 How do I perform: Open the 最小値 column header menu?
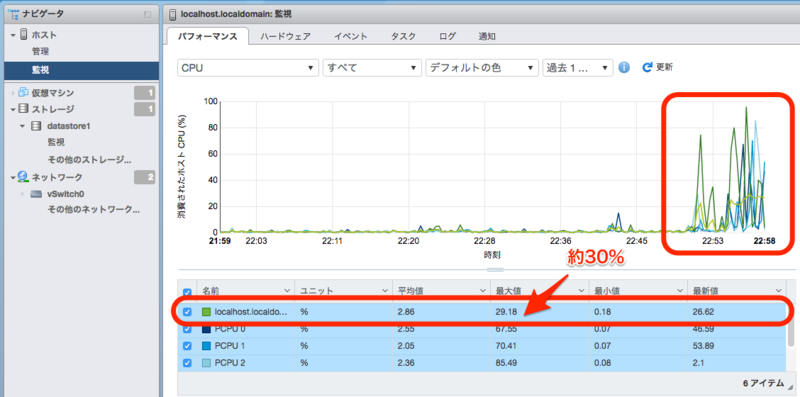[x=680, y=291]
